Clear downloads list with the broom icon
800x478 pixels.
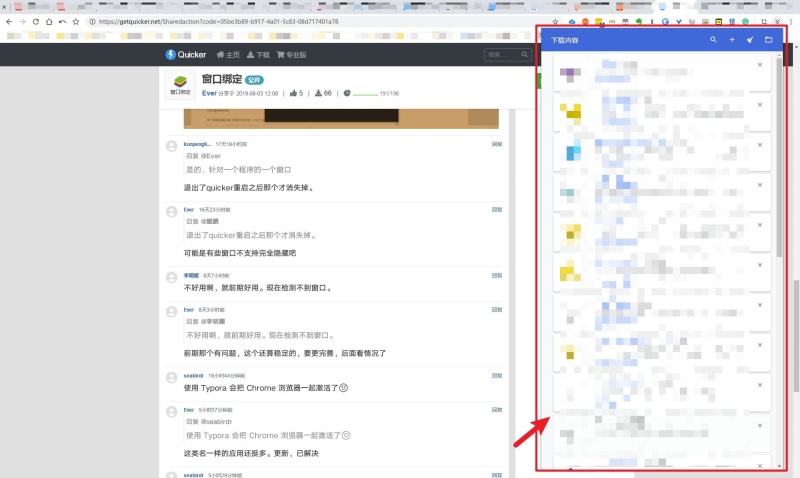[750, 40]
